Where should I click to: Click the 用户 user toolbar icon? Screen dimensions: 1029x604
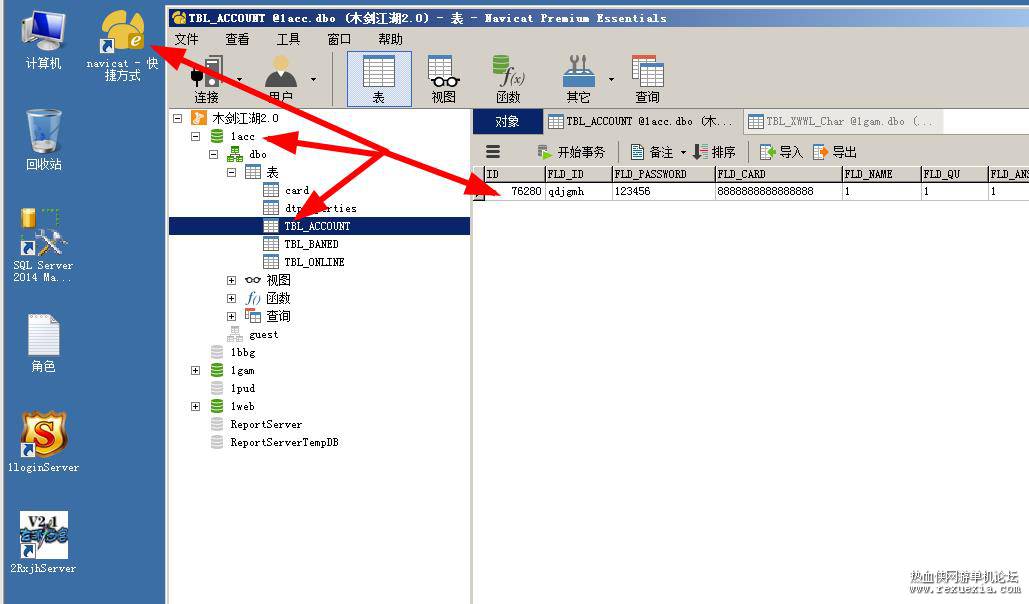pos(281,79)
